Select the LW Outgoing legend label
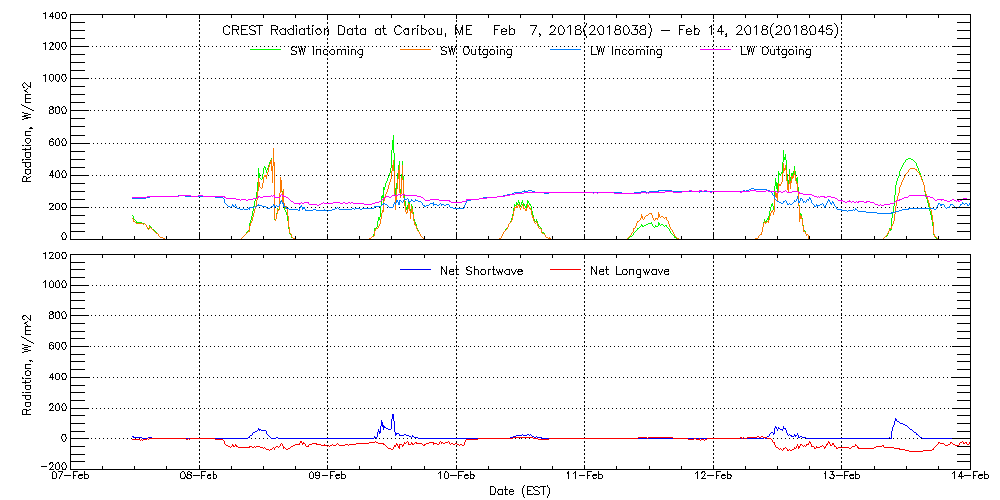1000x500 pixels. pos(775,52)
